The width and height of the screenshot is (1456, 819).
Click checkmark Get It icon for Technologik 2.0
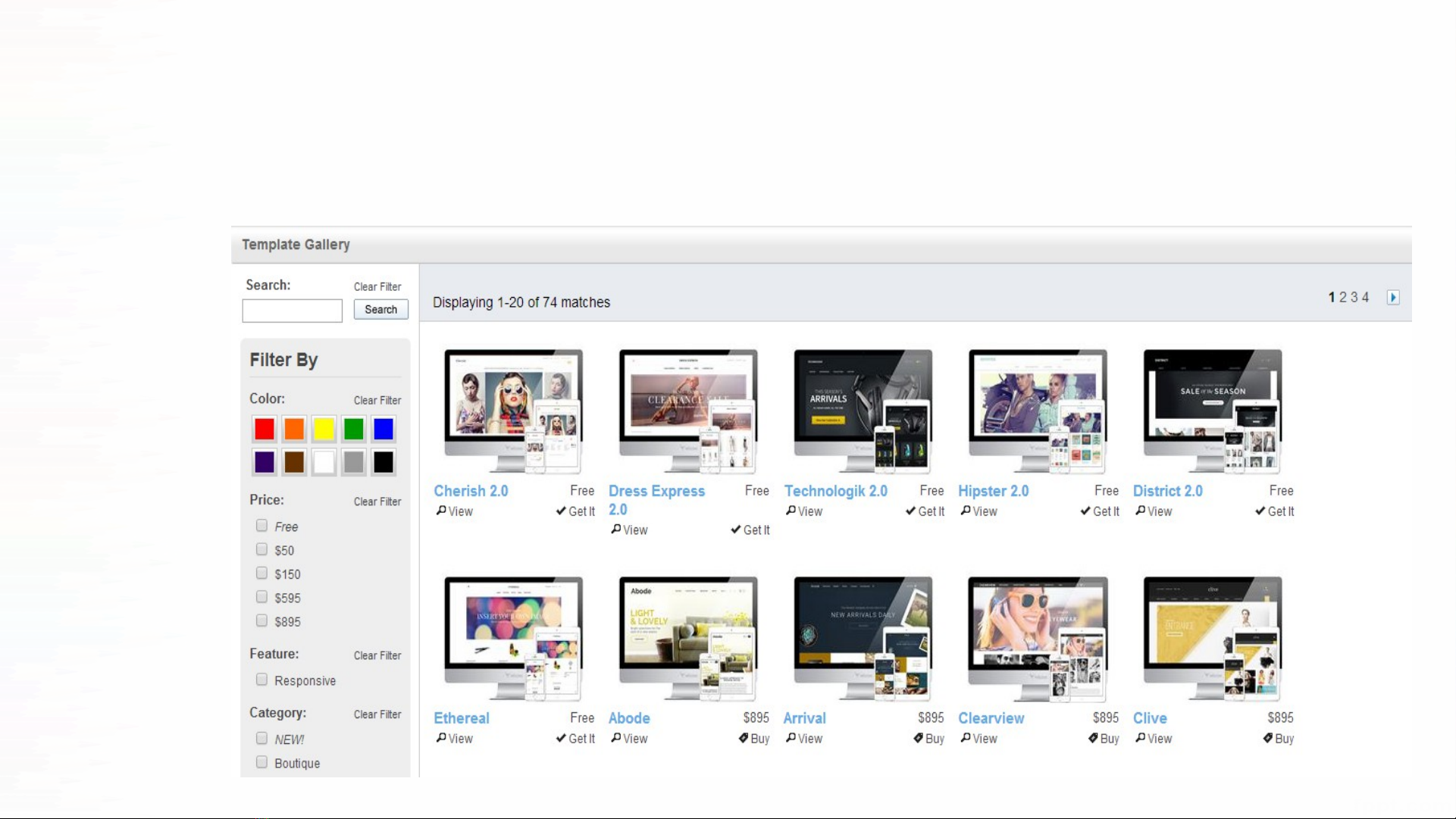910,511
